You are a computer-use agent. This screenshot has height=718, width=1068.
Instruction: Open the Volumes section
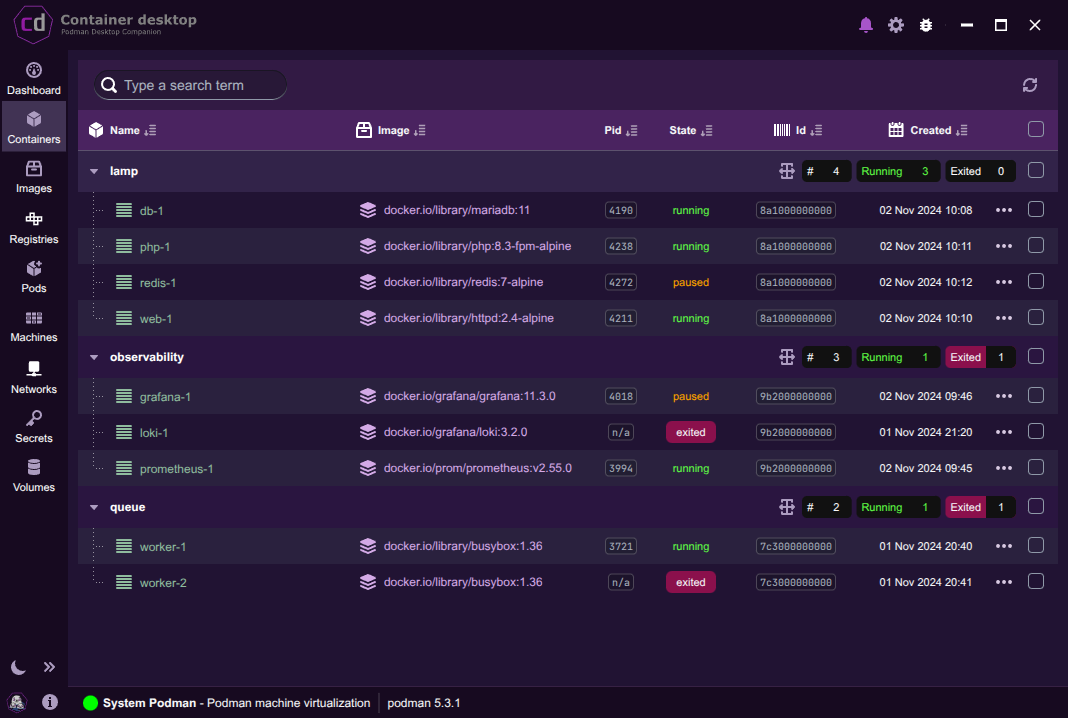(33, 475)
